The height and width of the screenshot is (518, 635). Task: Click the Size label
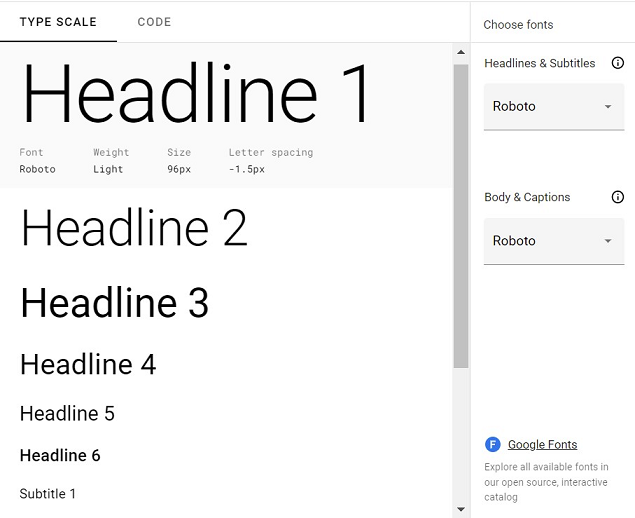coord(179,152)
